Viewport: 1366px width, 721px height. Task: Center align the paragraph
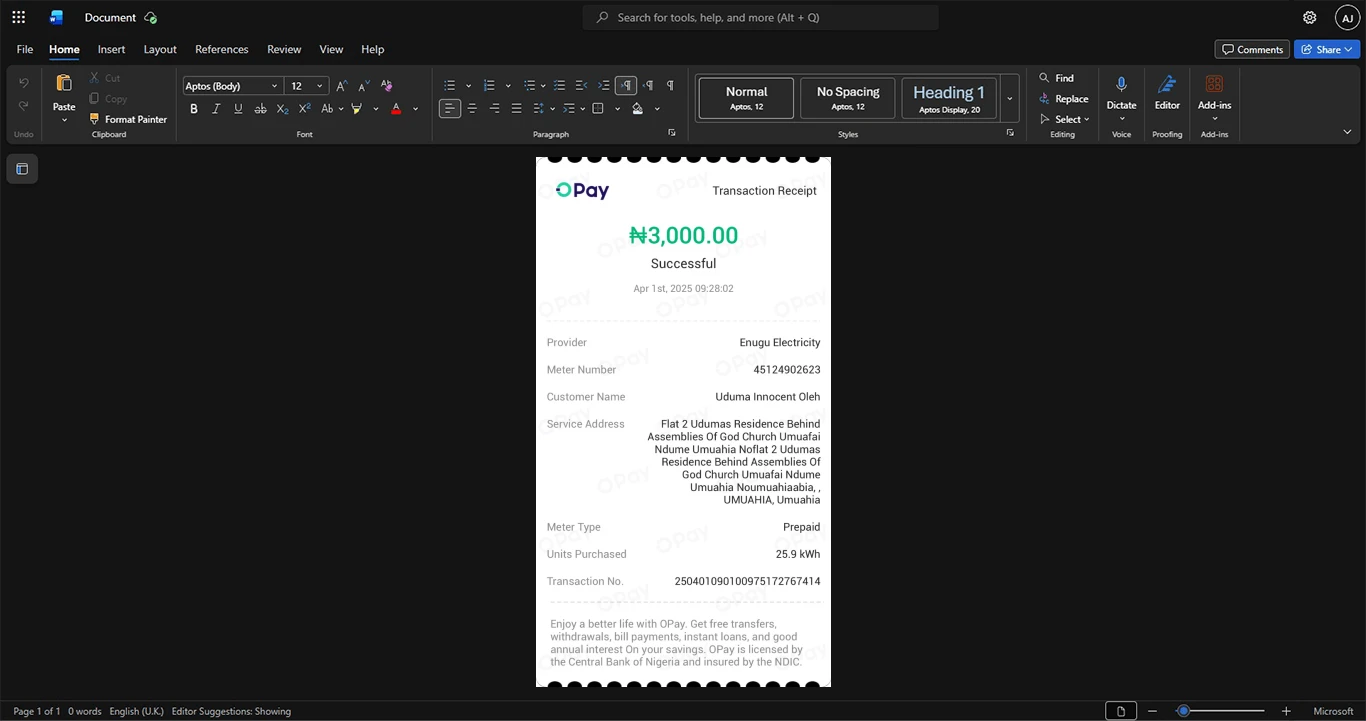[x=472, y=108]
